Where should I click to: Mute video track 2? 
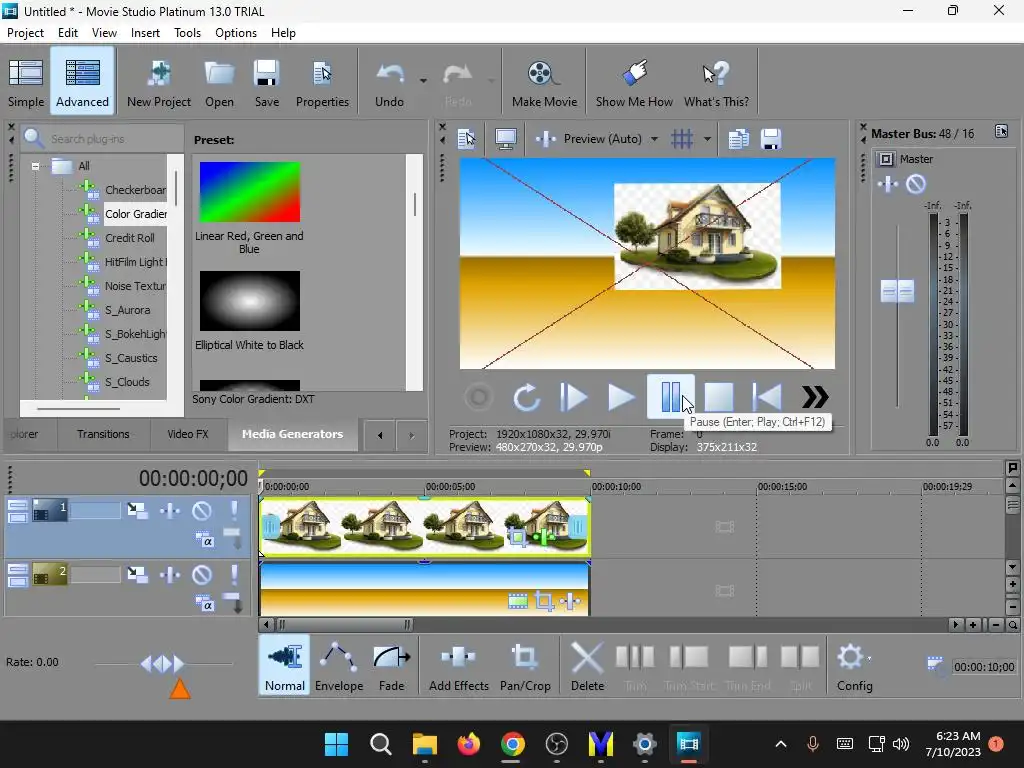202,575
